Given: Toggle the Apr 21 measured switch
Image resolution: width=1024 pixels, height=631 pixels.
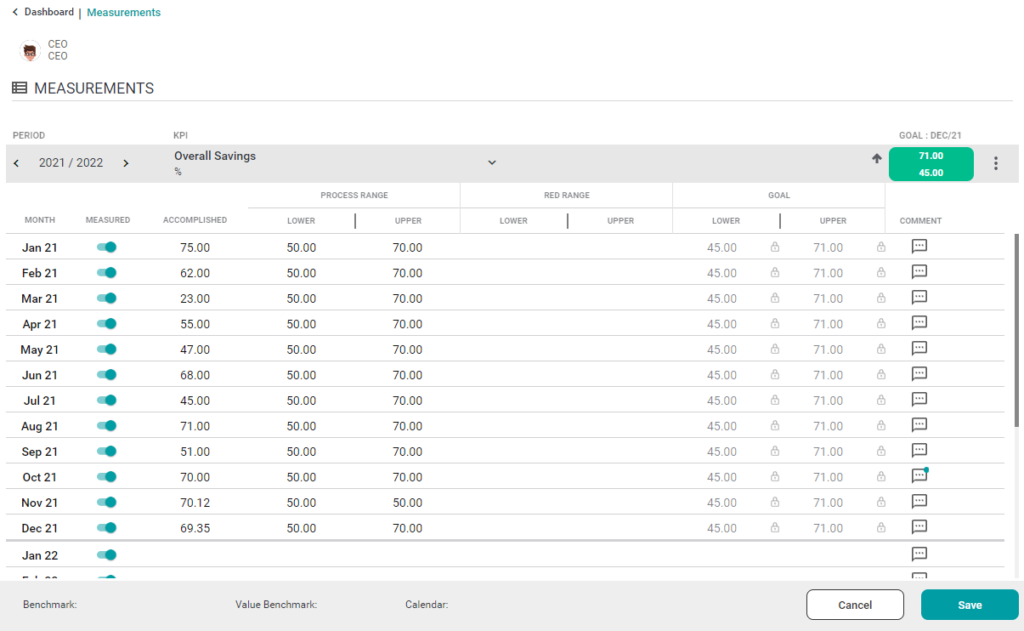Looking at the screenshot, I should pyautogui.click(x=106, y=323).
